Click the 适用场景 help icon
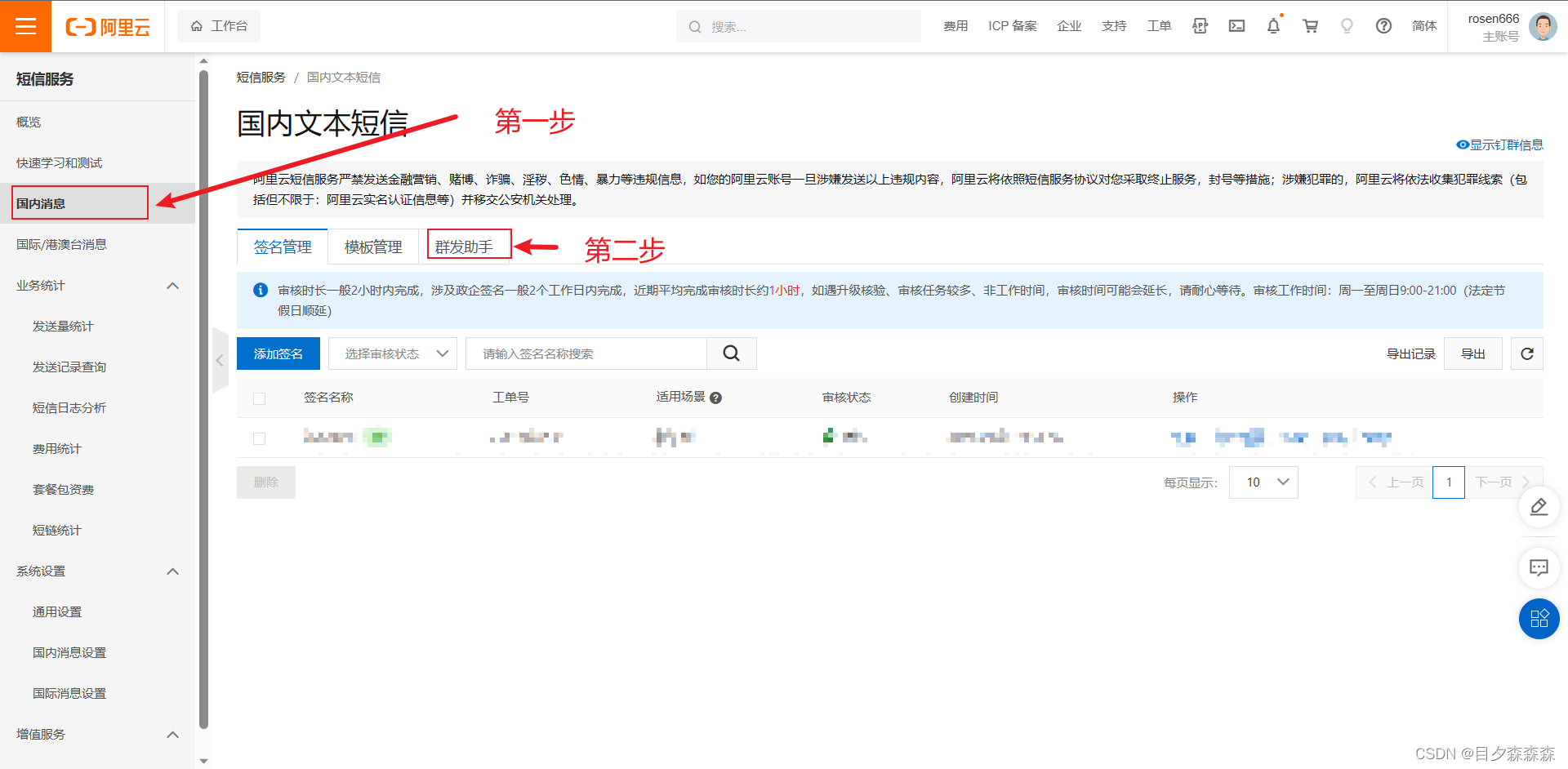Viewport: 1568px width, 769px height. point(715,398)
